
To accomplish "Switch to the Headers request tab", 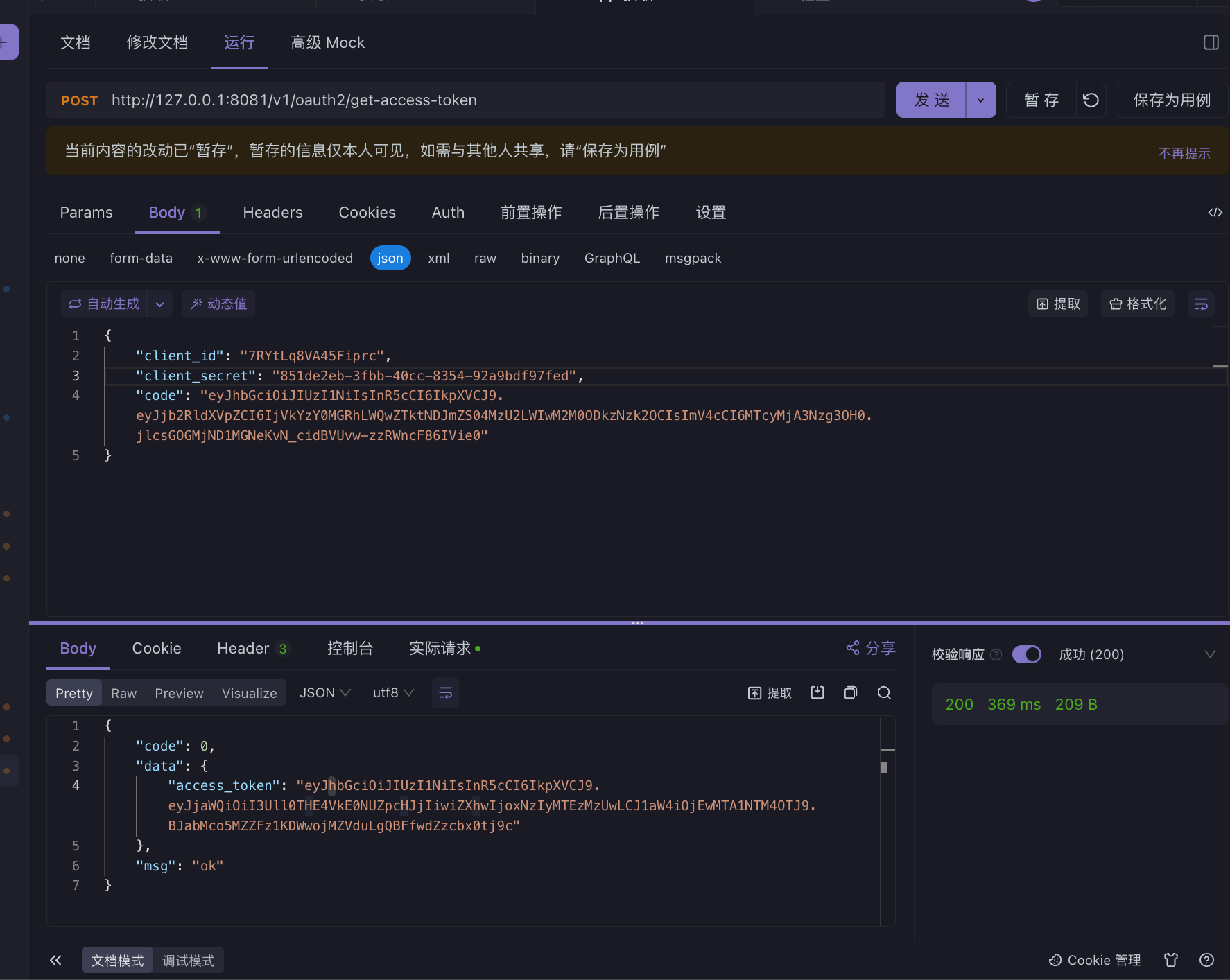I will click(272, 212).
